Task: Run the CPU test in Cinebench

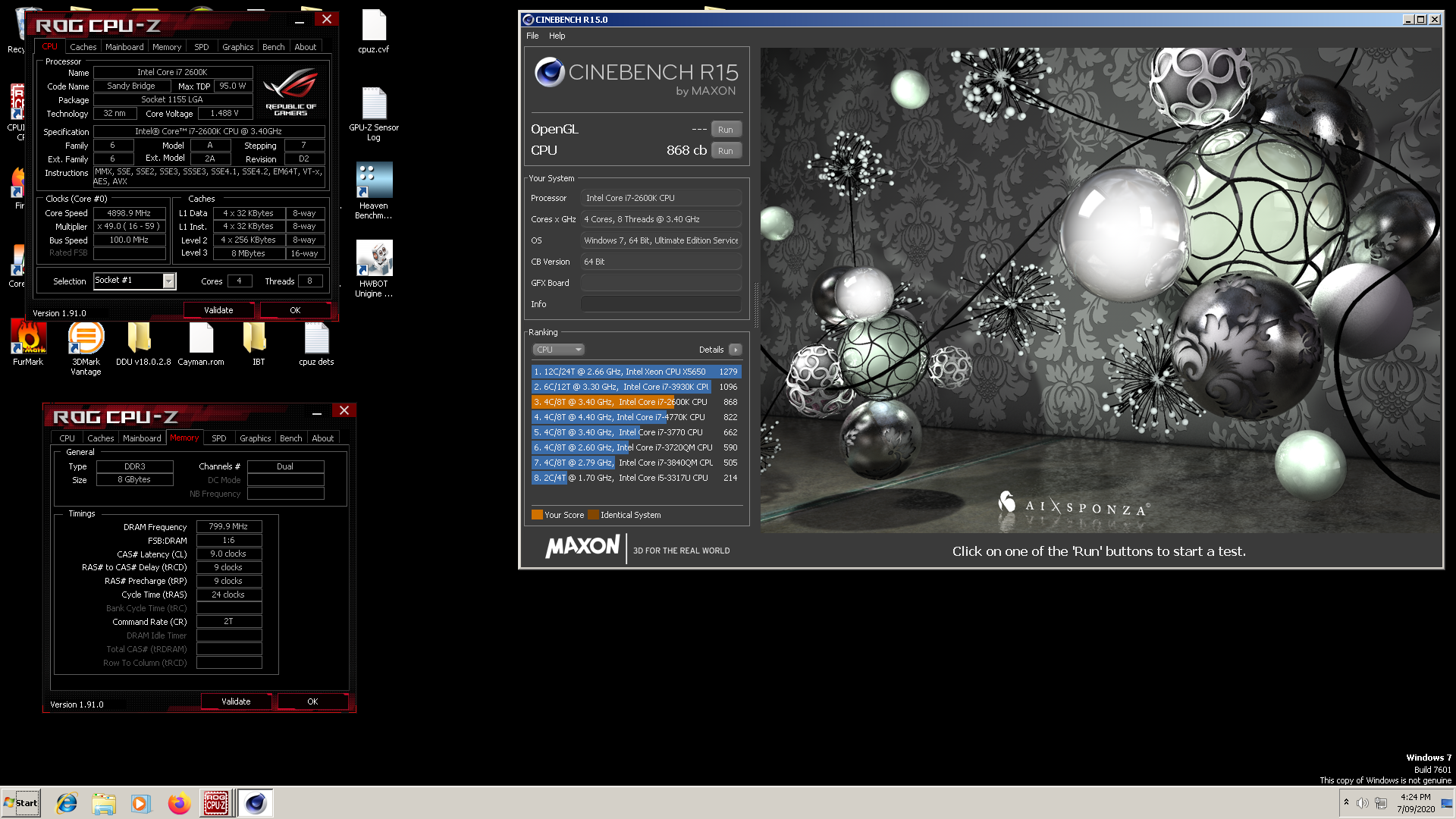Action: click(x=726, y=151)
